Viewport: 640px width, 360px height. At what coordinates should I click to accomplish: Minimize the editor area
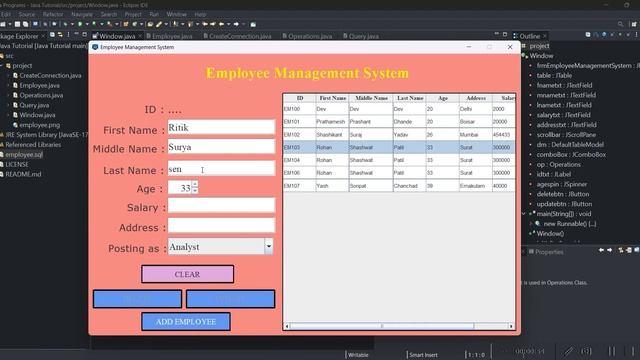(x=496, y=34)
